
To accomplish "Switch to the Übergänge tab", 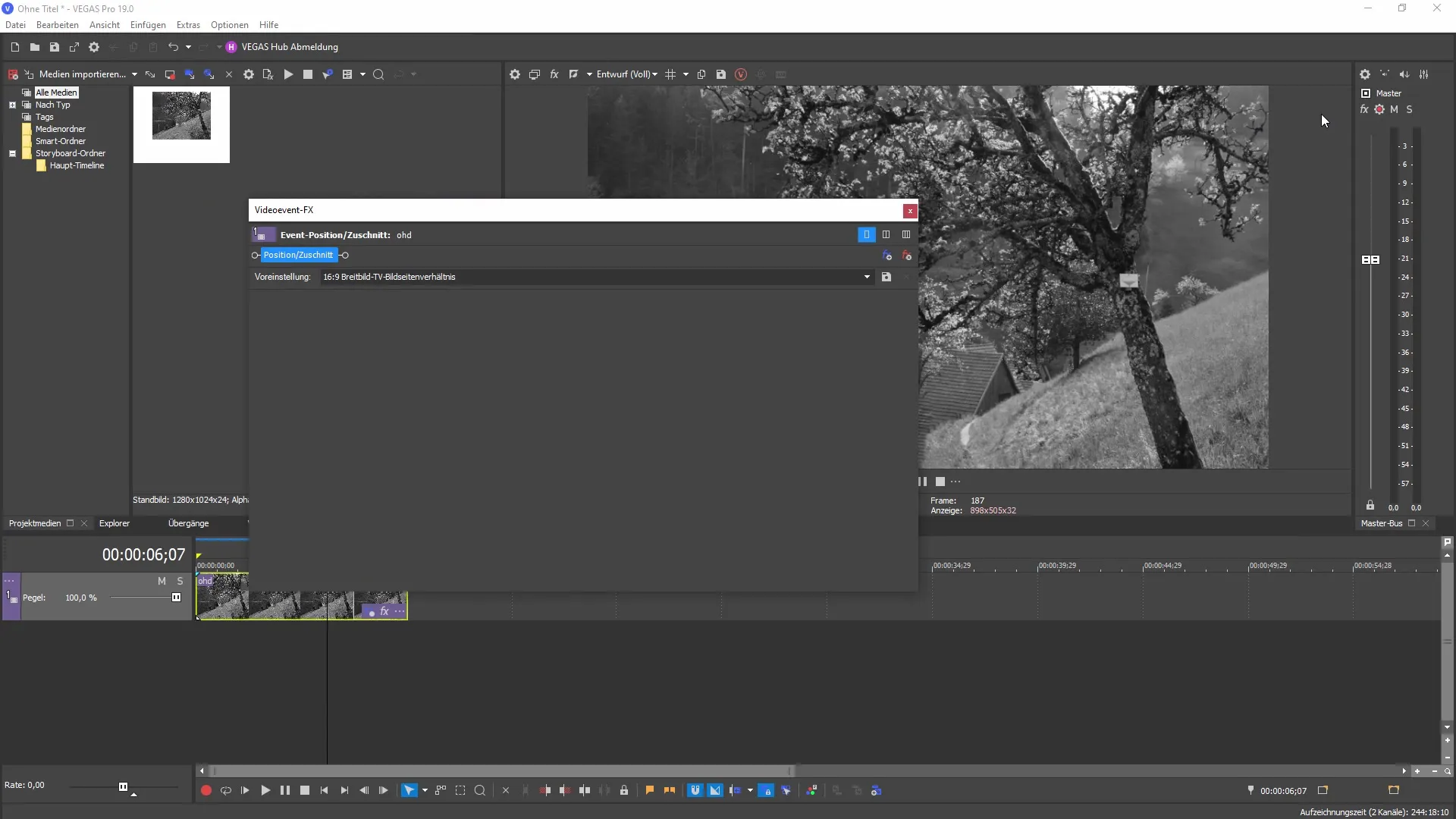I will tap(188, 523).
